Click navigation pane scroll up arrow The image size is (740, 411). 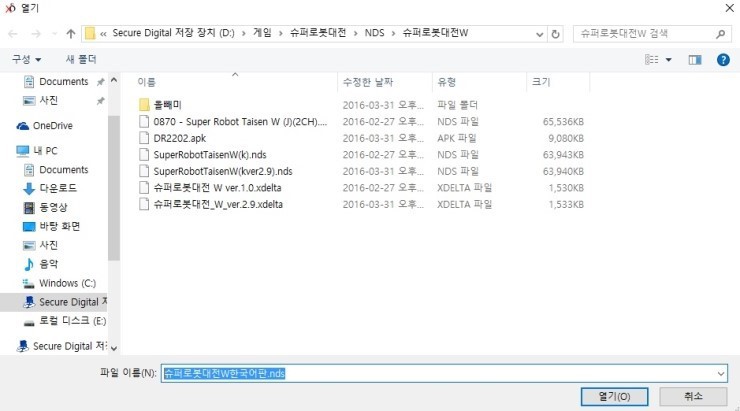coord(114,80)
